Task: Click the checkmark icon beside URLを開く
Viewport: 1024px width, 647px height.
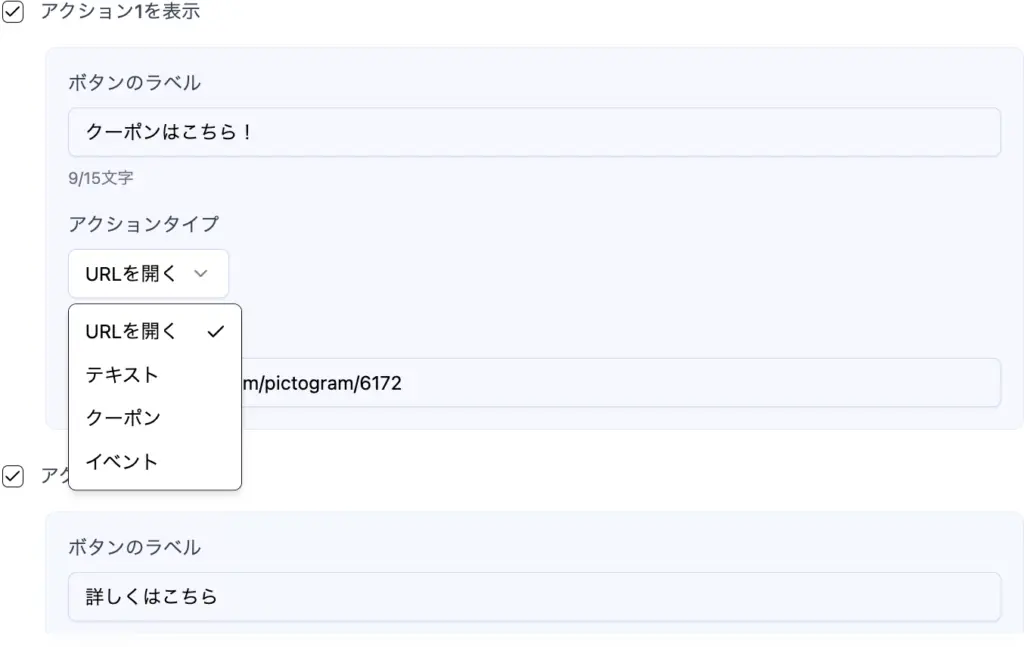Action: coord(215,332)
